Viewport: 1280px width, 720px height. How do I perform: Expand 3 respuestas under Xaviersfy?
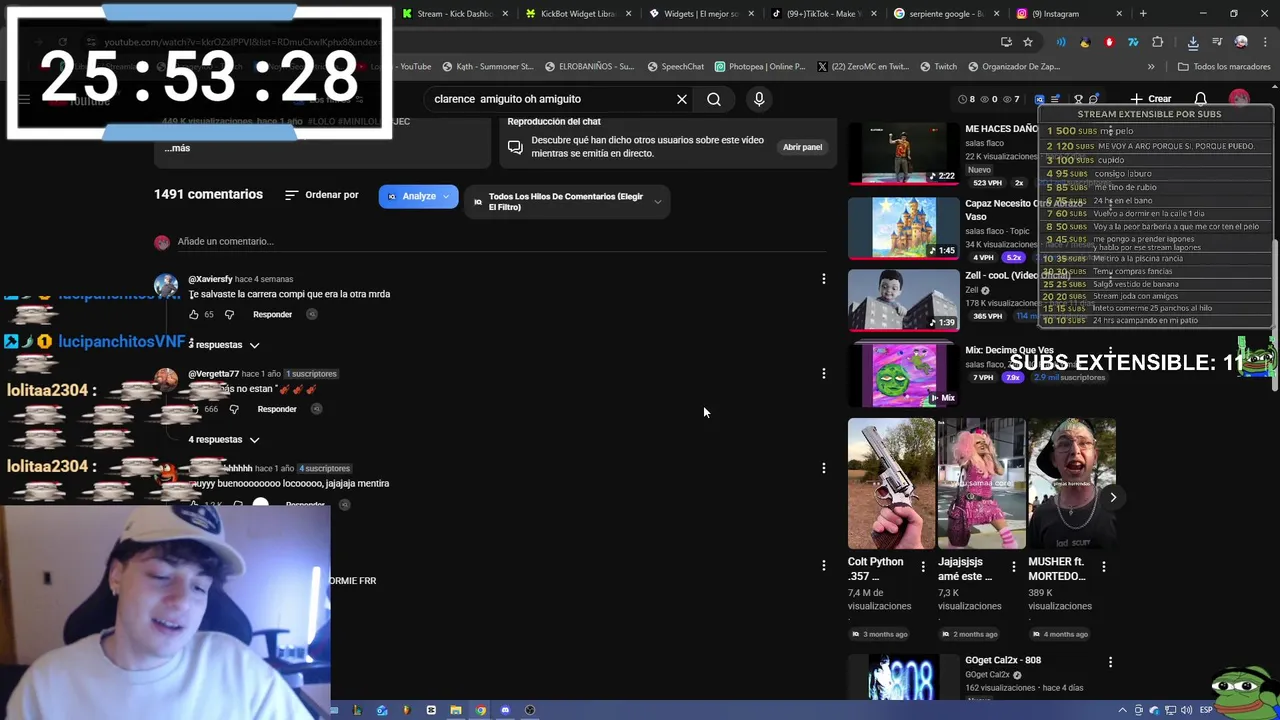pyautogui.click(x=224, y=345)
